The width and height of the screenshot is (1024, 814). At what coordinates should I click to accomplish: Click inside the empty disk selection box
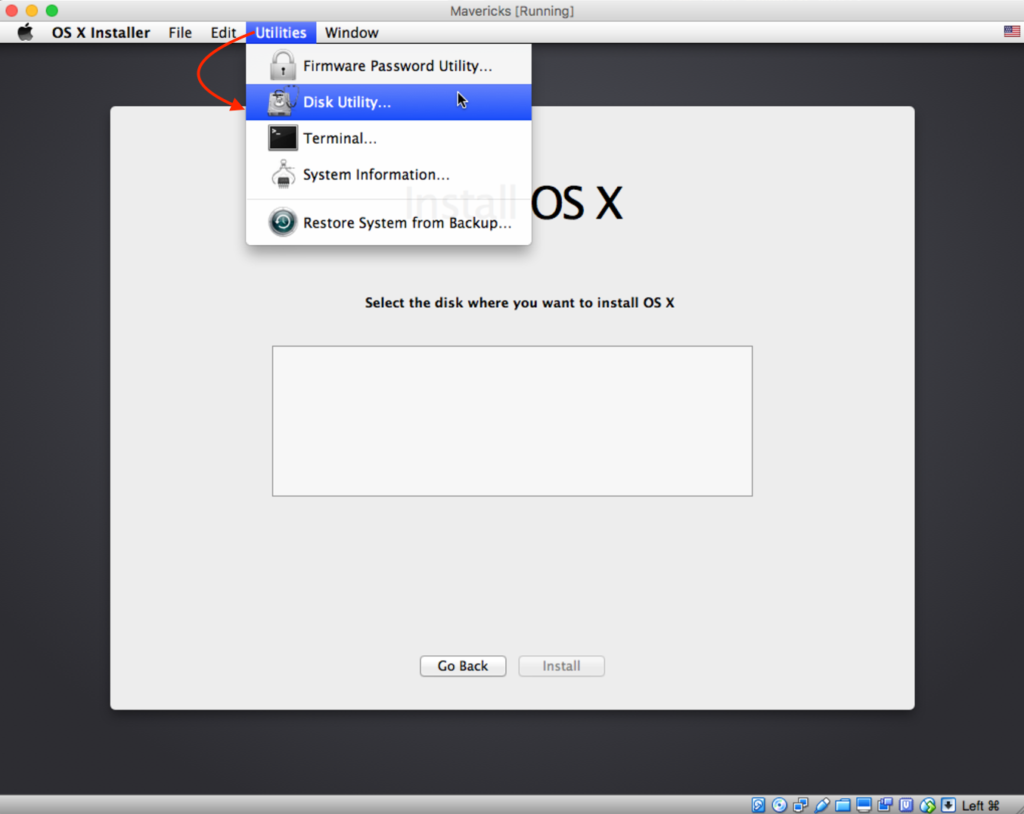512,420
